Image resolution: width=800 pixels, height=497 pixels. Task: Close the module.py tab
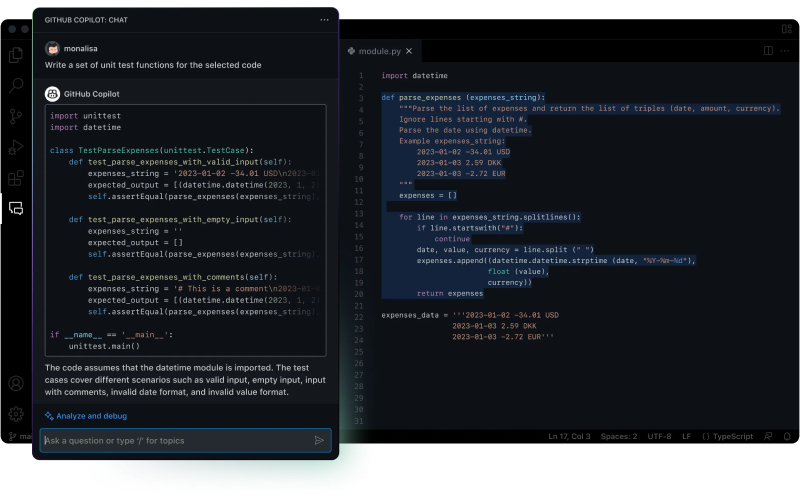410,50
